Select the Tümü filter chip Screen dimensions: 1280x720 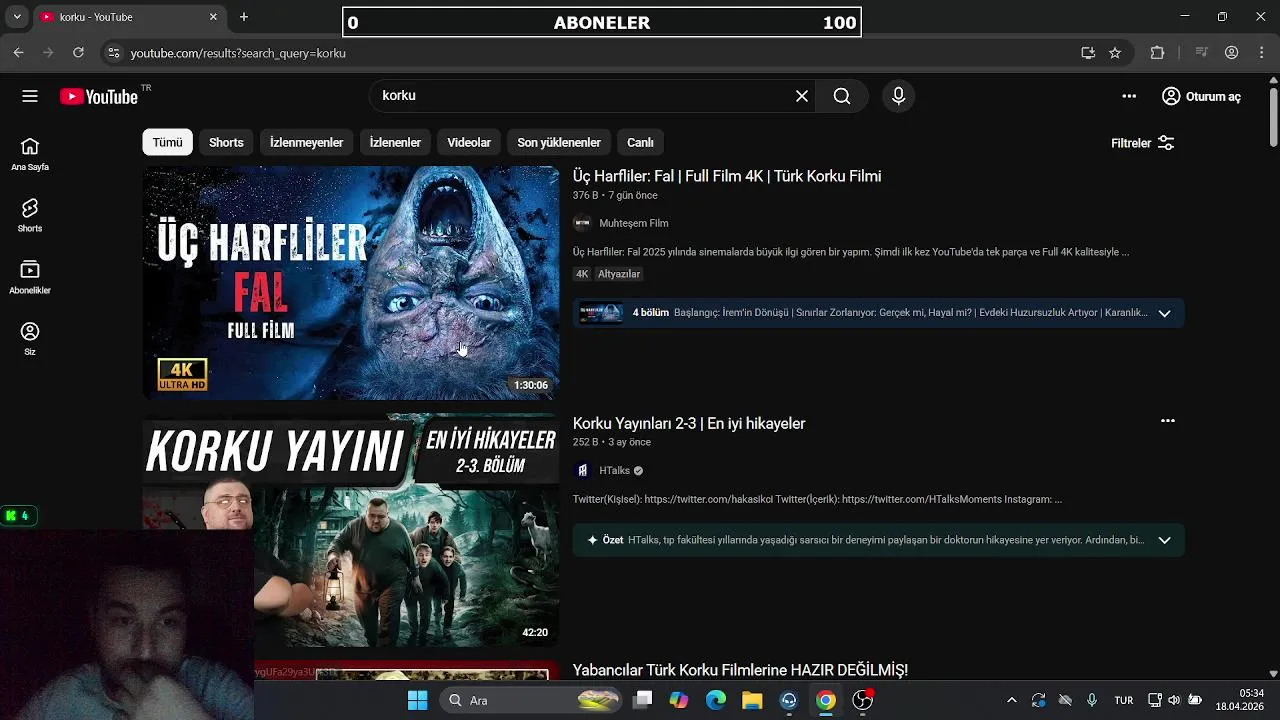[x=168, y=142]
